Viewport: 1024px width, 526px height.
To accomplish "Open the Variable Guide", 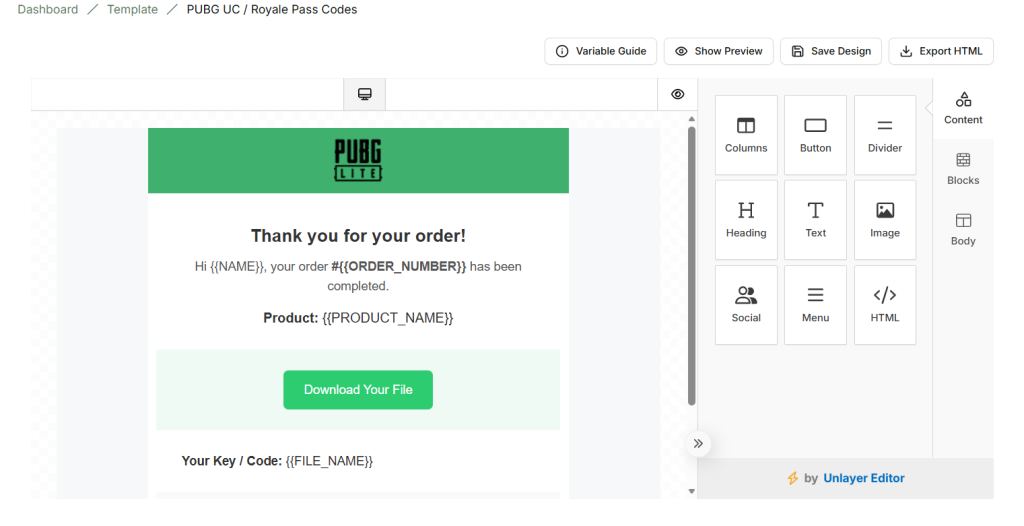I will pyautogui.click(x=600, y=51).
